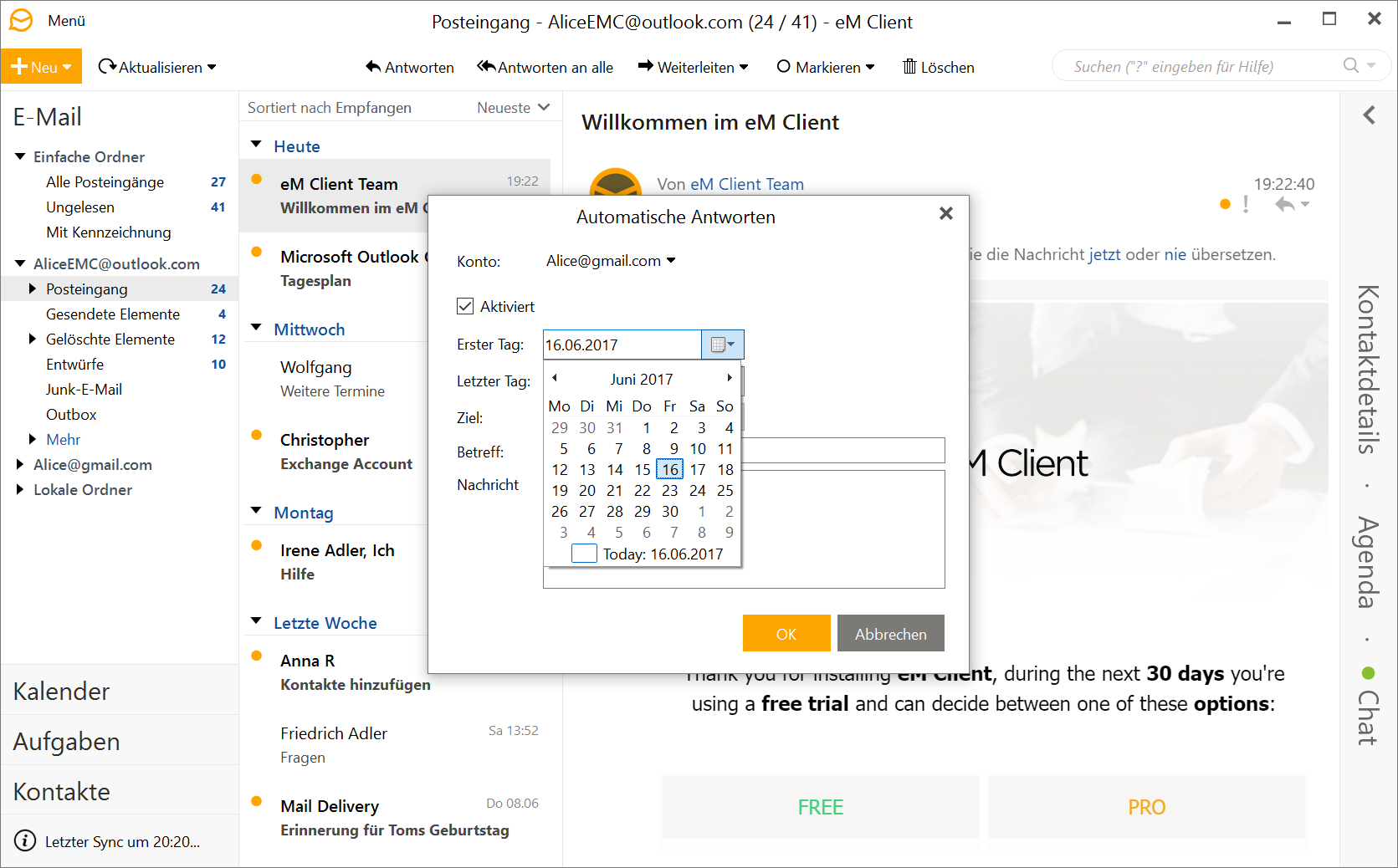Select 16 in the June calendar
1398x868 pixels.
[670, 469]
